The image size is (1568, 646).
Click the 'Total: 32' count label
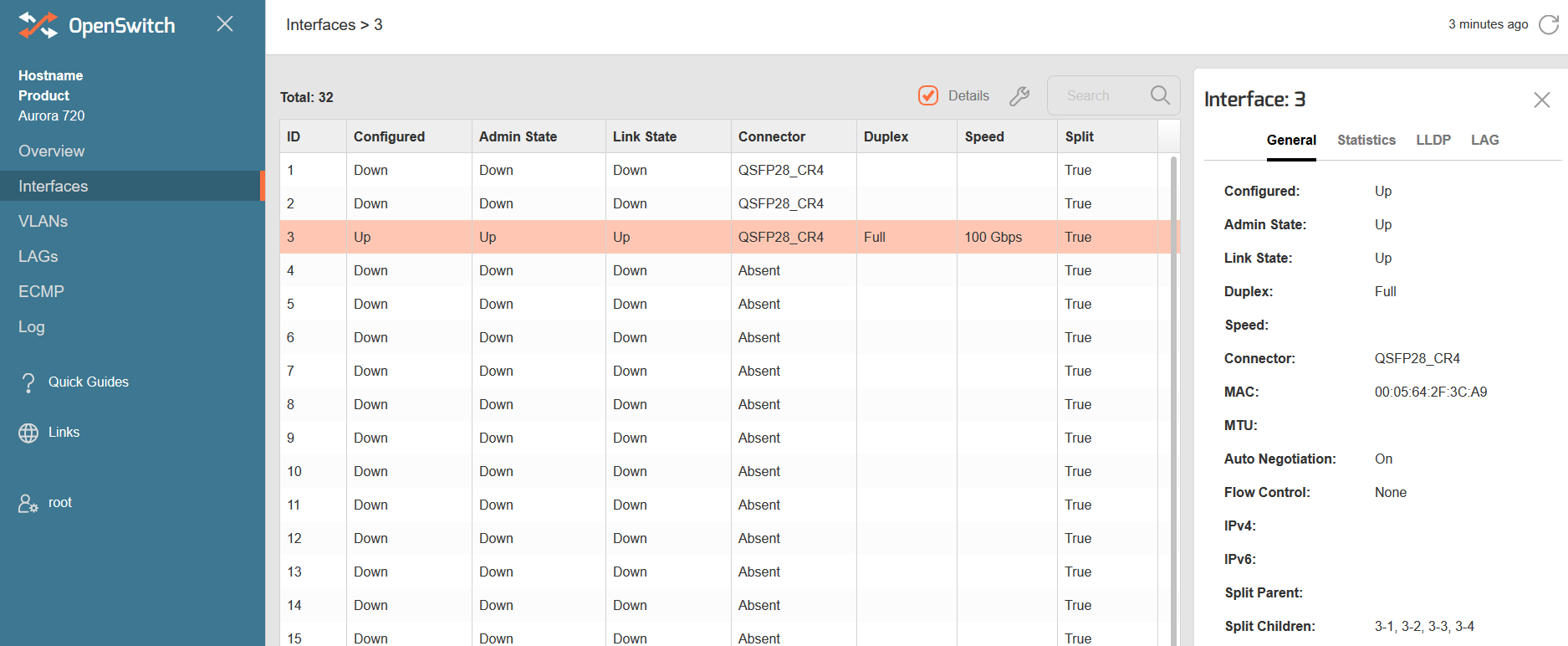306,98
